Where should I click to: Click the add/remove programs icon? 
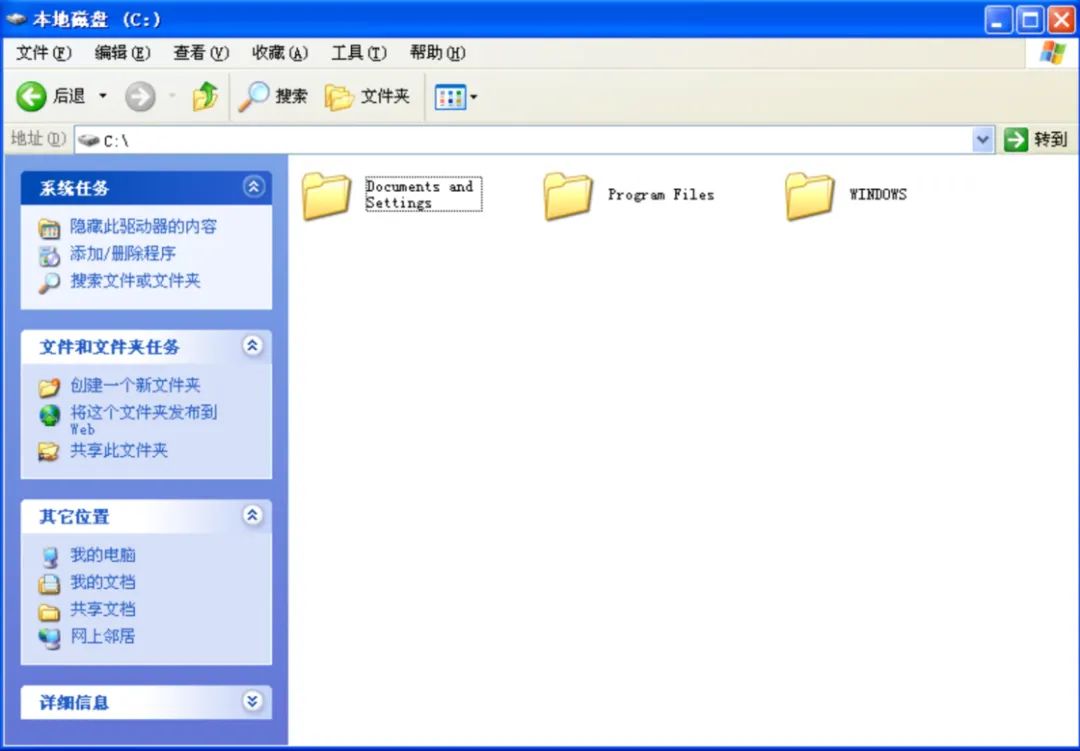coord(49,256)
